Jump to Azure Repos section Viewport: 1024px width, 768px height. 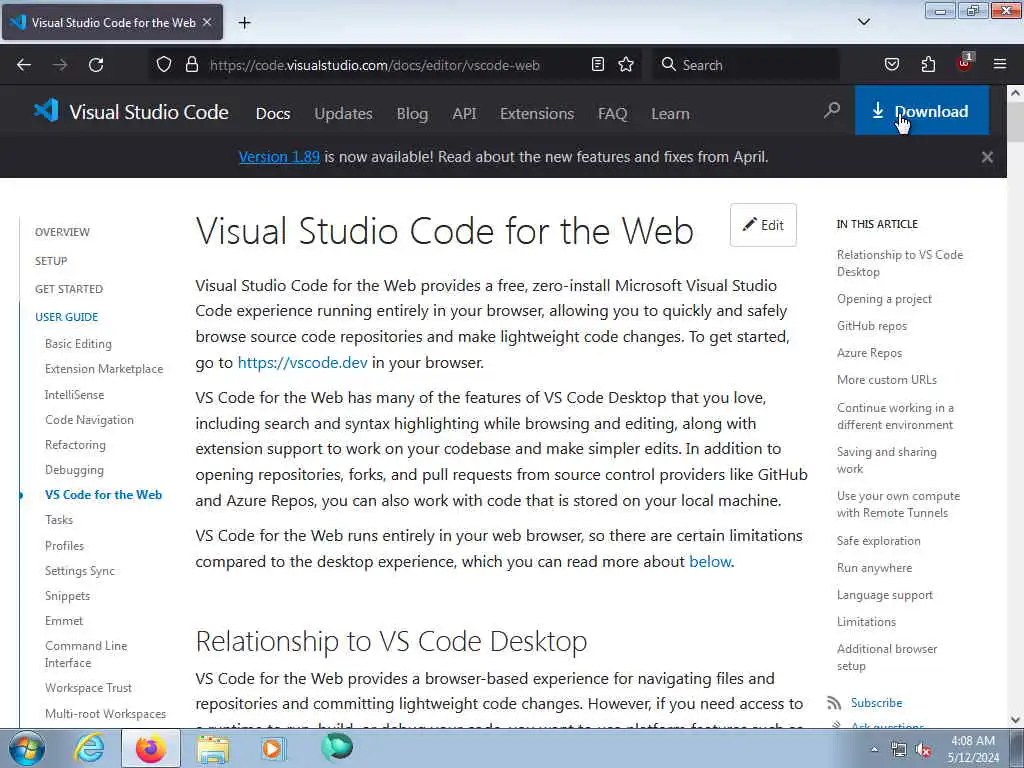(869, 353)
